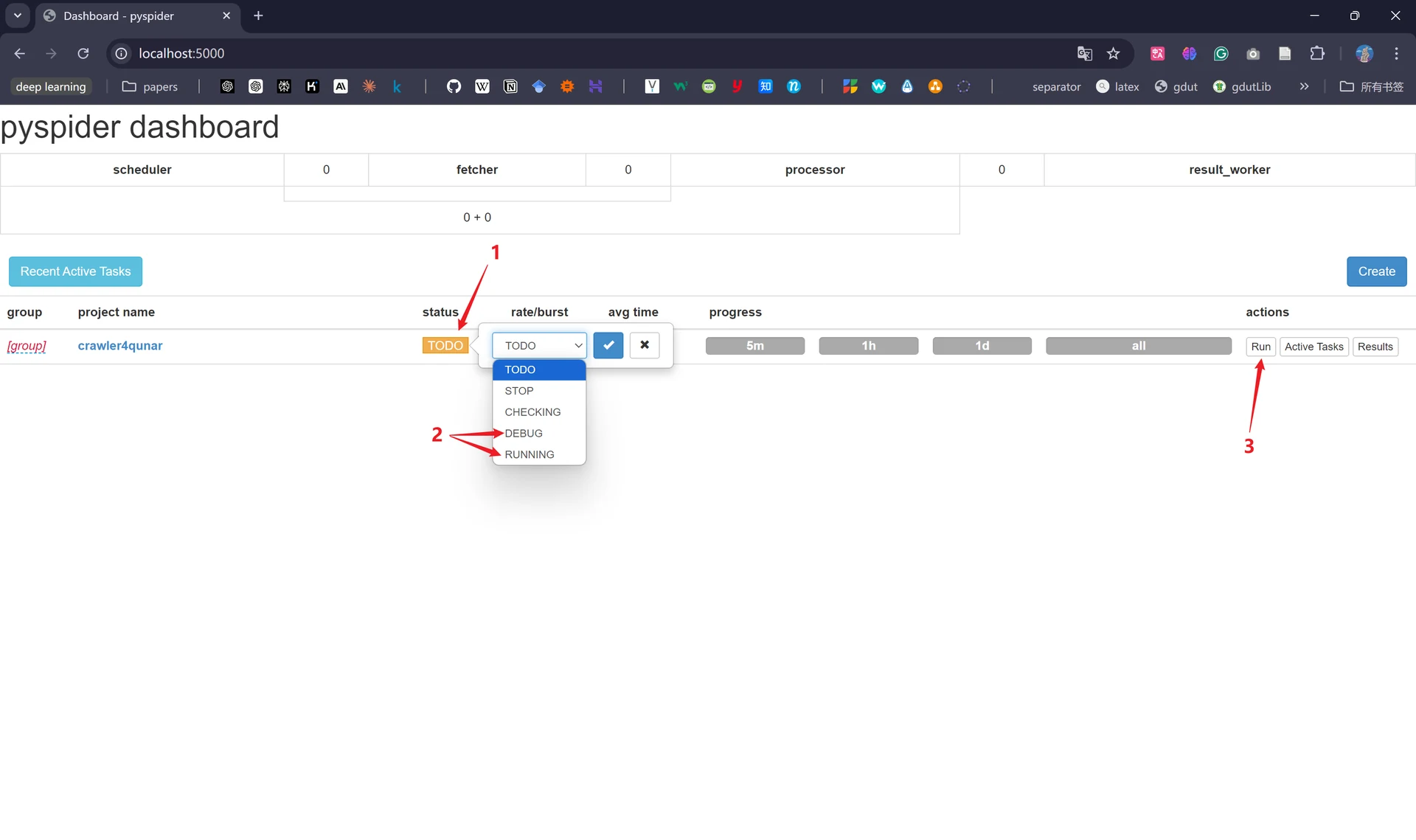Toggle the orange TODO status badge
The height and width of the screenshot is (840, 1416).
coord(445,345)
